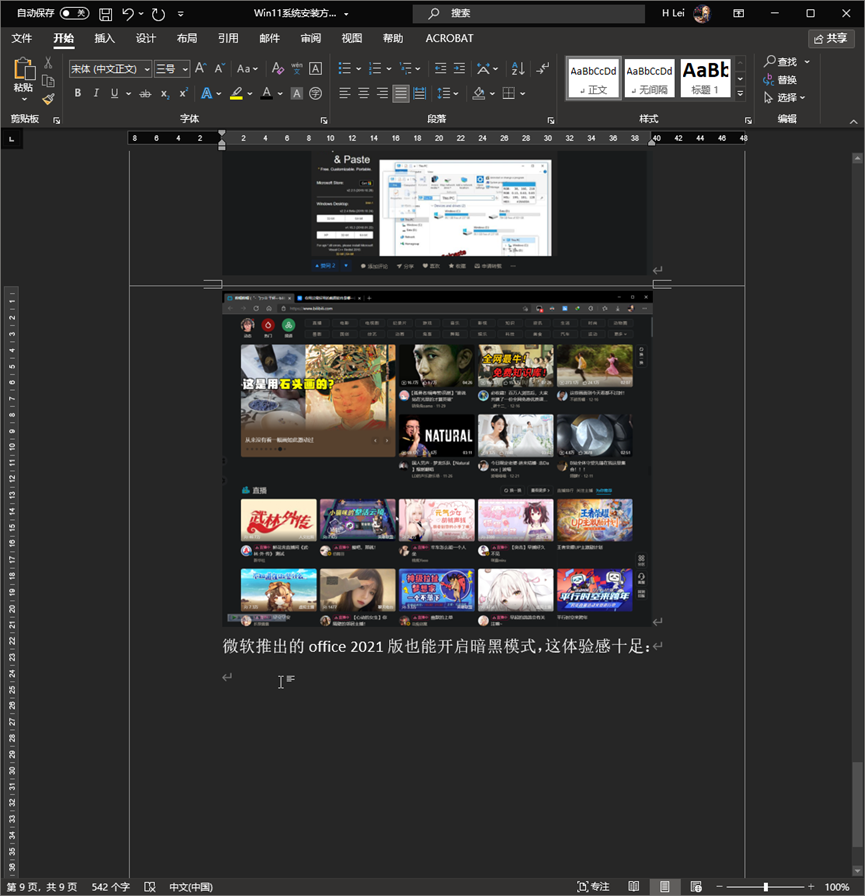Viewport: 865px width, 896px height.
Task: Expand line spacing options
Action: click(x=456, y=94)
